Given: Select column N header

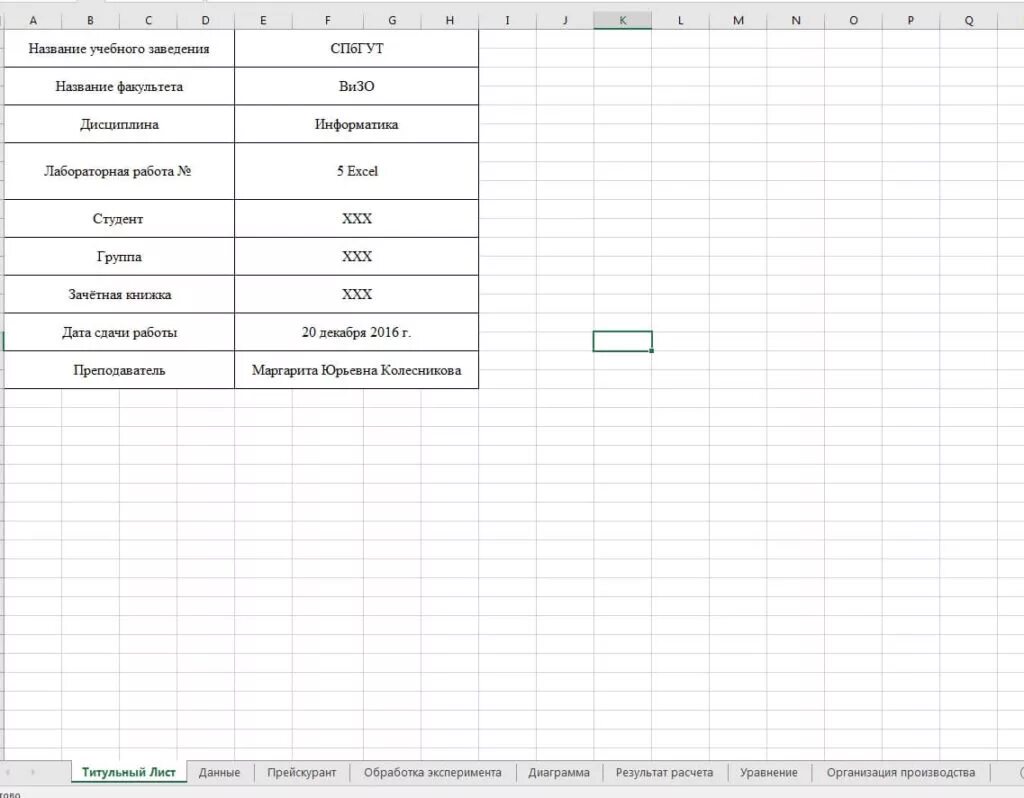Looking at the screenshot, I should [x=795, y=20].
